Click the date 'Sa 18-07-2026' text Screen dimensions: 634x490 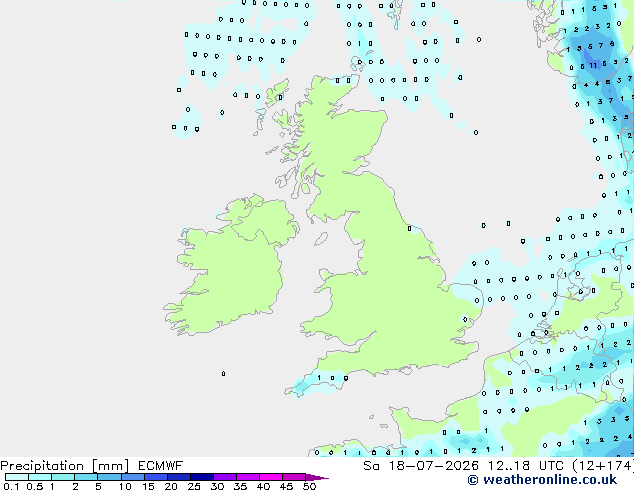(x=421, y=466)
